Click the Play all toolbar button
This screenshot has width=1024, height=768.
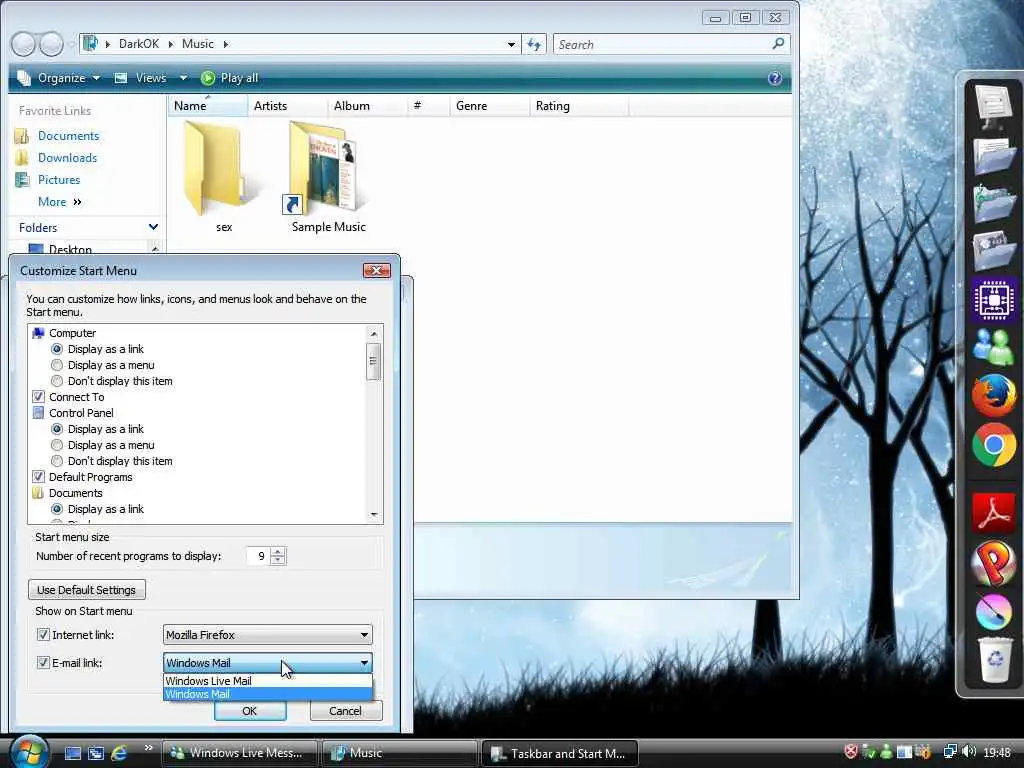[229, 78]
